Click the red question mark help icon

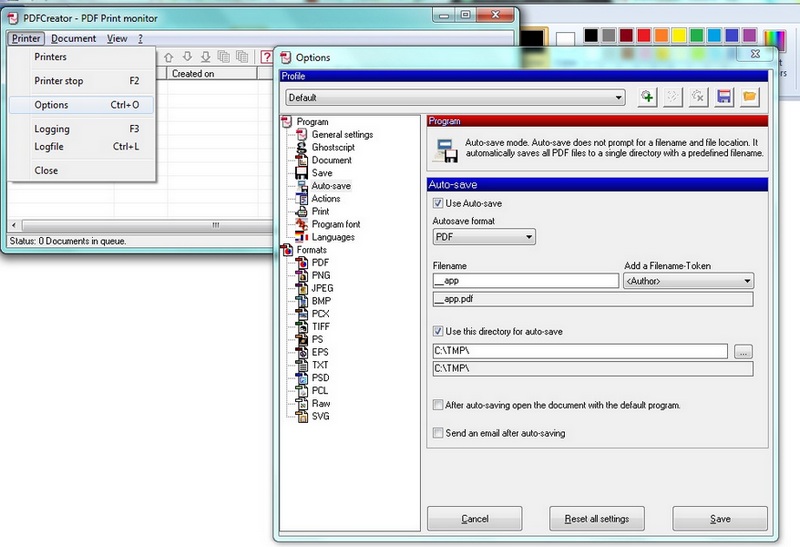pyautogui.click(x=265, y=58)
